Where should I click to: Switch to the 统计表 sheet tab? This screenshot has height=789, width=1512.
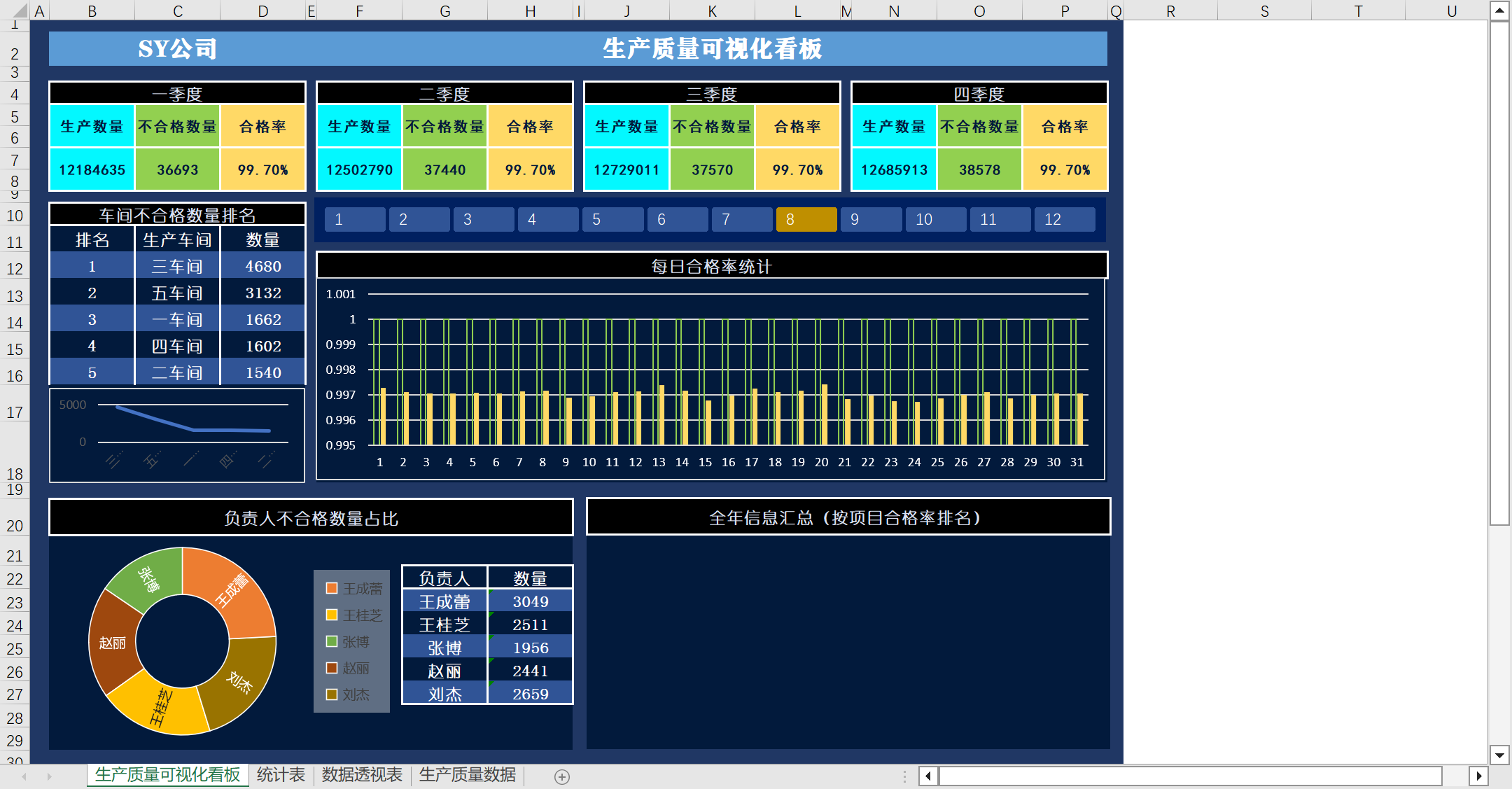[281, 775]
